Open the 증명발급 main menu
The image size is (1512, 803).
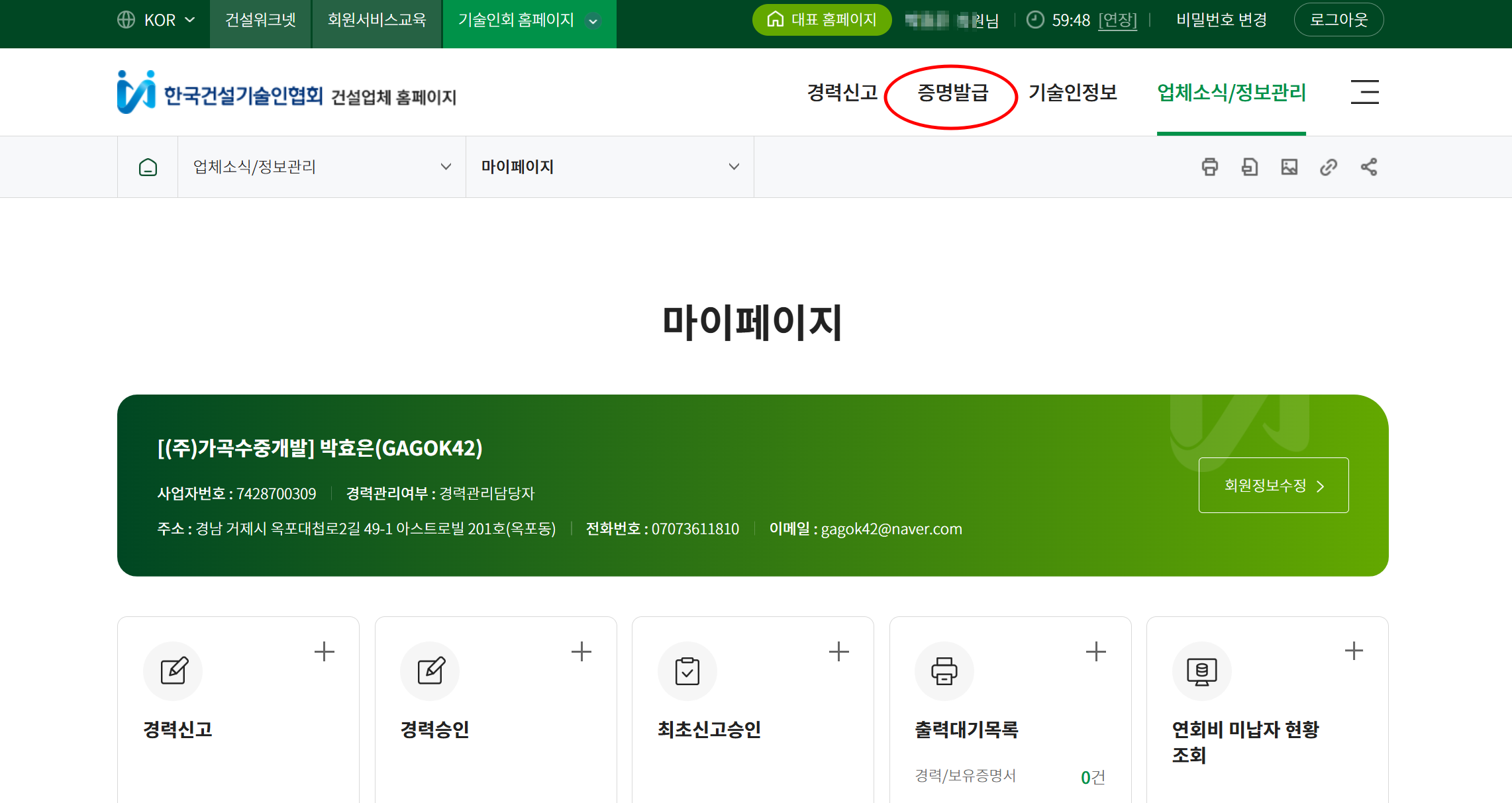coord(952,93)
